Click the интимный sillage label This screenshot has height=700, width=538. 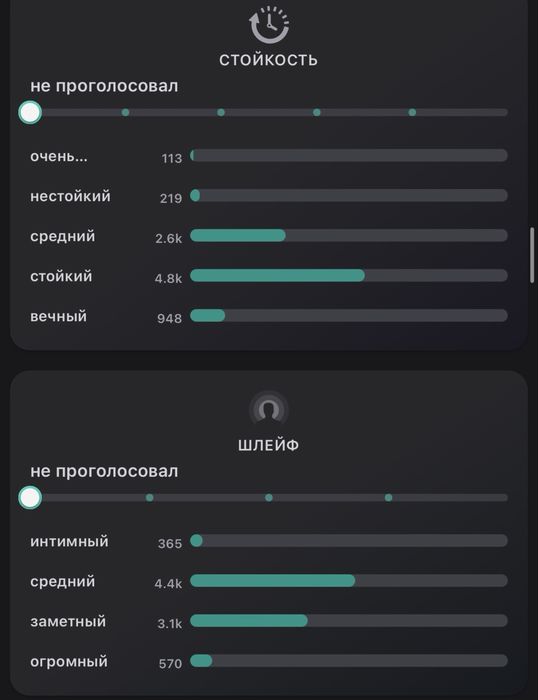pyautogui.click(x=69, y=542)
